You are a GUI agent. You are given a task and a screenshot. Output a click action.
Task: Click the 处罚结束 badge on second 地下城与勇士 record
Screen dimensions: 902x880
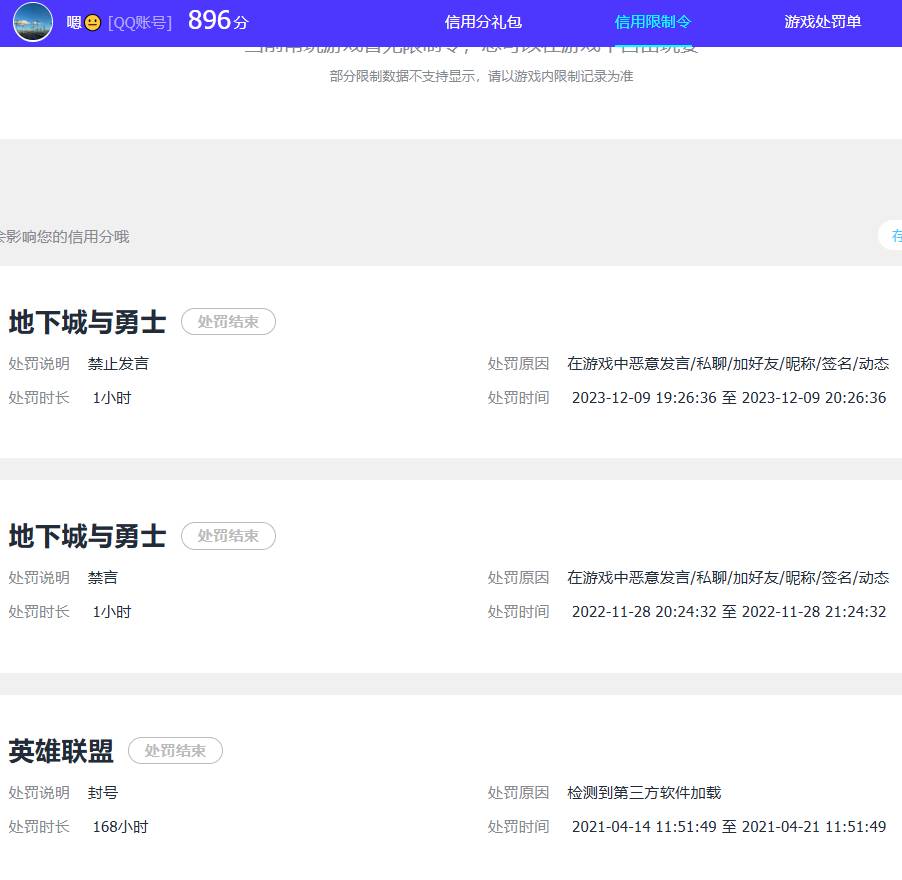(228, 536)
